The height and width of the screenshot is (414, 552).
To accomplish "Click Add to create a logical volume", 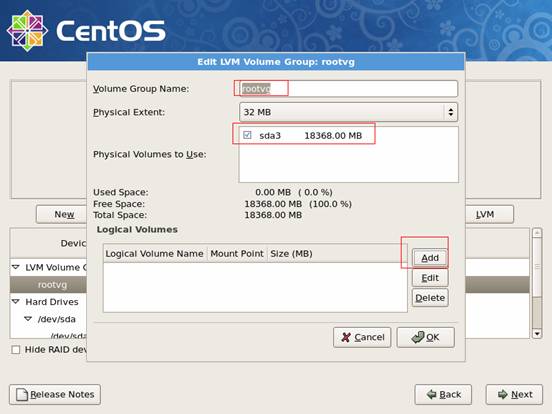I will (430, 258).
